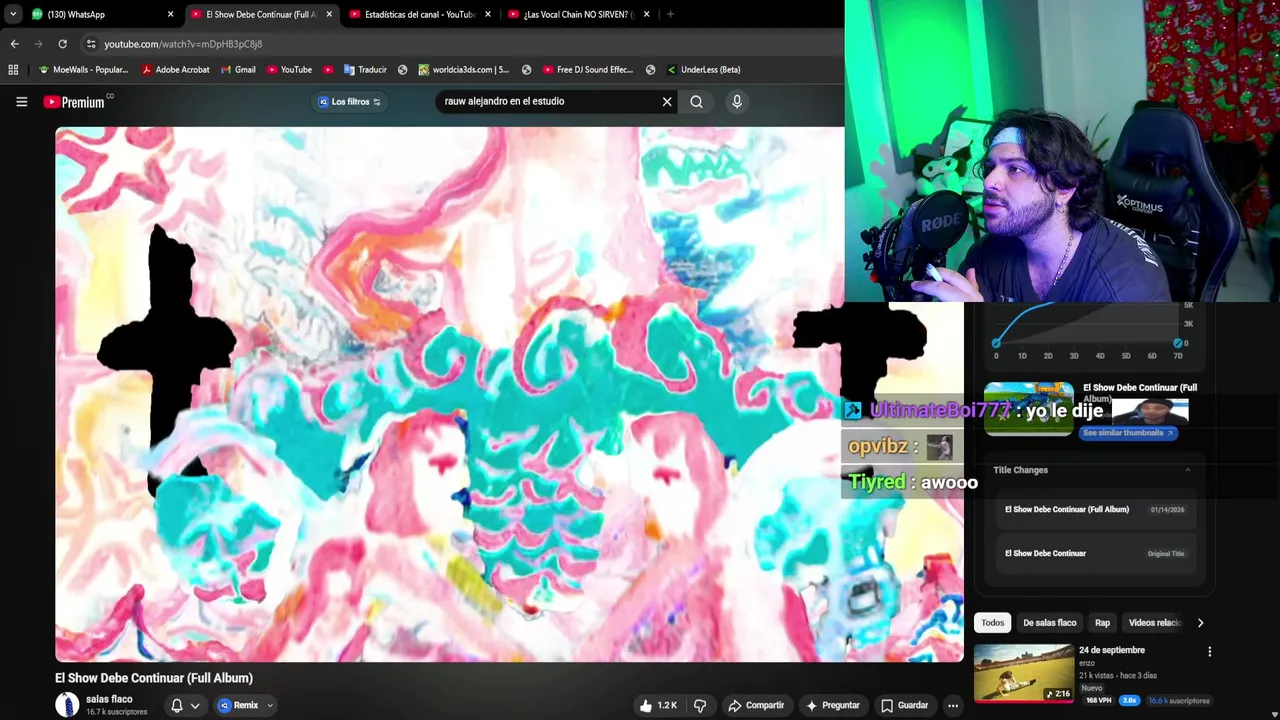Image resolution: width=1280 pixels, height=720 pixels.
Task: Go back in browser history
Action: (14, 44)
